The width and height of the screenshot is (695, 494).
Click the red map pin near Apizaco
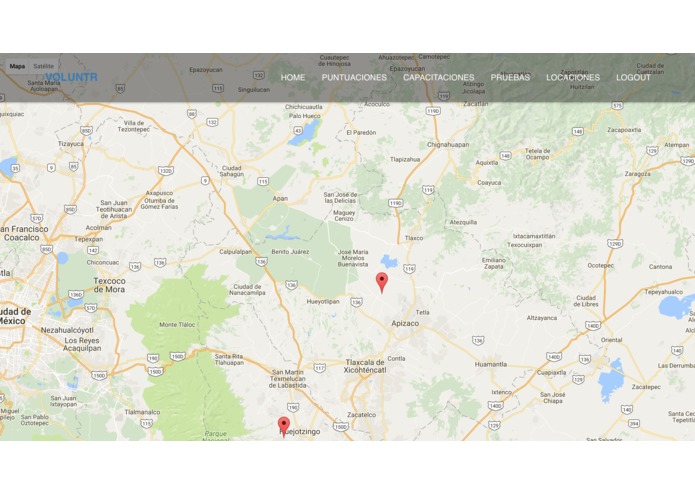click(x=382, y=282)
